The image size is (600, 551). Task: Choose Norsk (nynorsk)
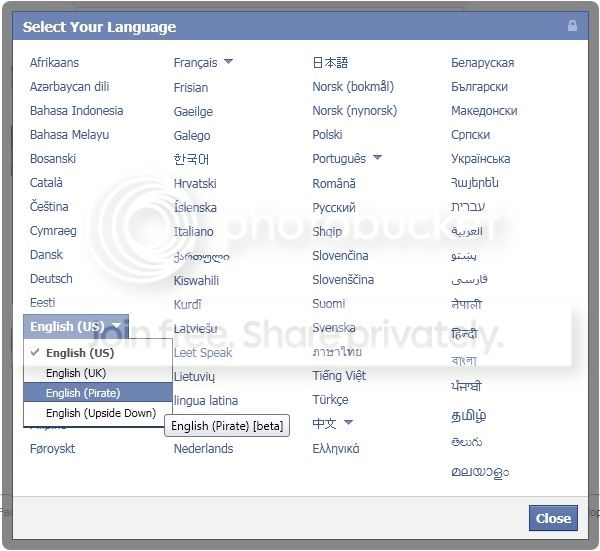point(355,111)
